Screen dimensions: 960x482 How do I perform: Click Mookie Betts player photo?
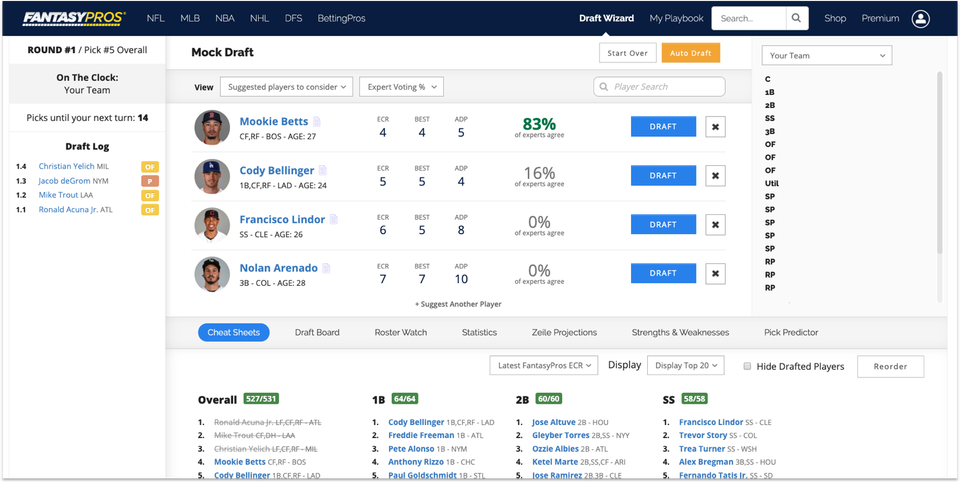point(212,127)
